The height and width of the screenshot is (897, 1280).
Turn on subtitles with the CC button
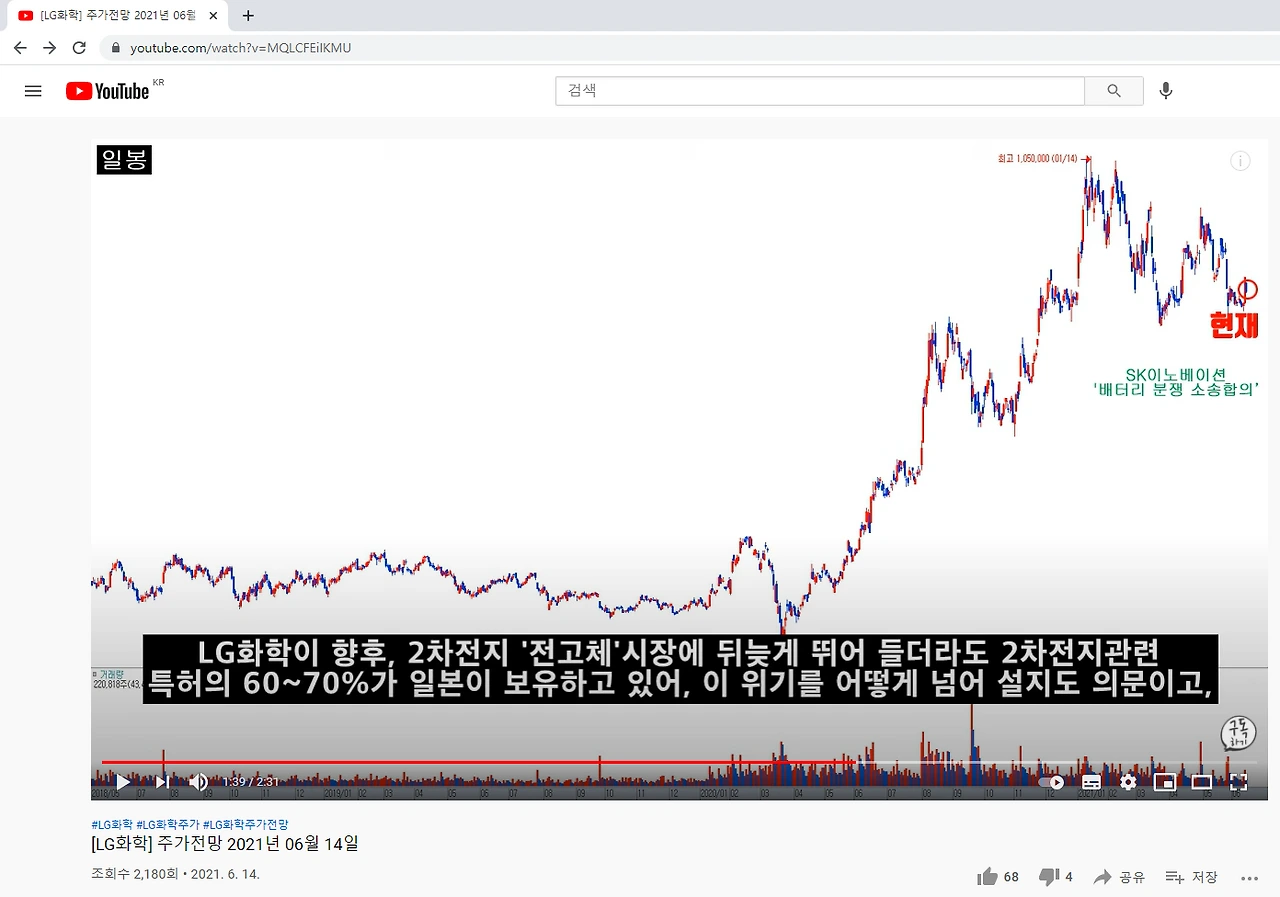(1091, 782)
